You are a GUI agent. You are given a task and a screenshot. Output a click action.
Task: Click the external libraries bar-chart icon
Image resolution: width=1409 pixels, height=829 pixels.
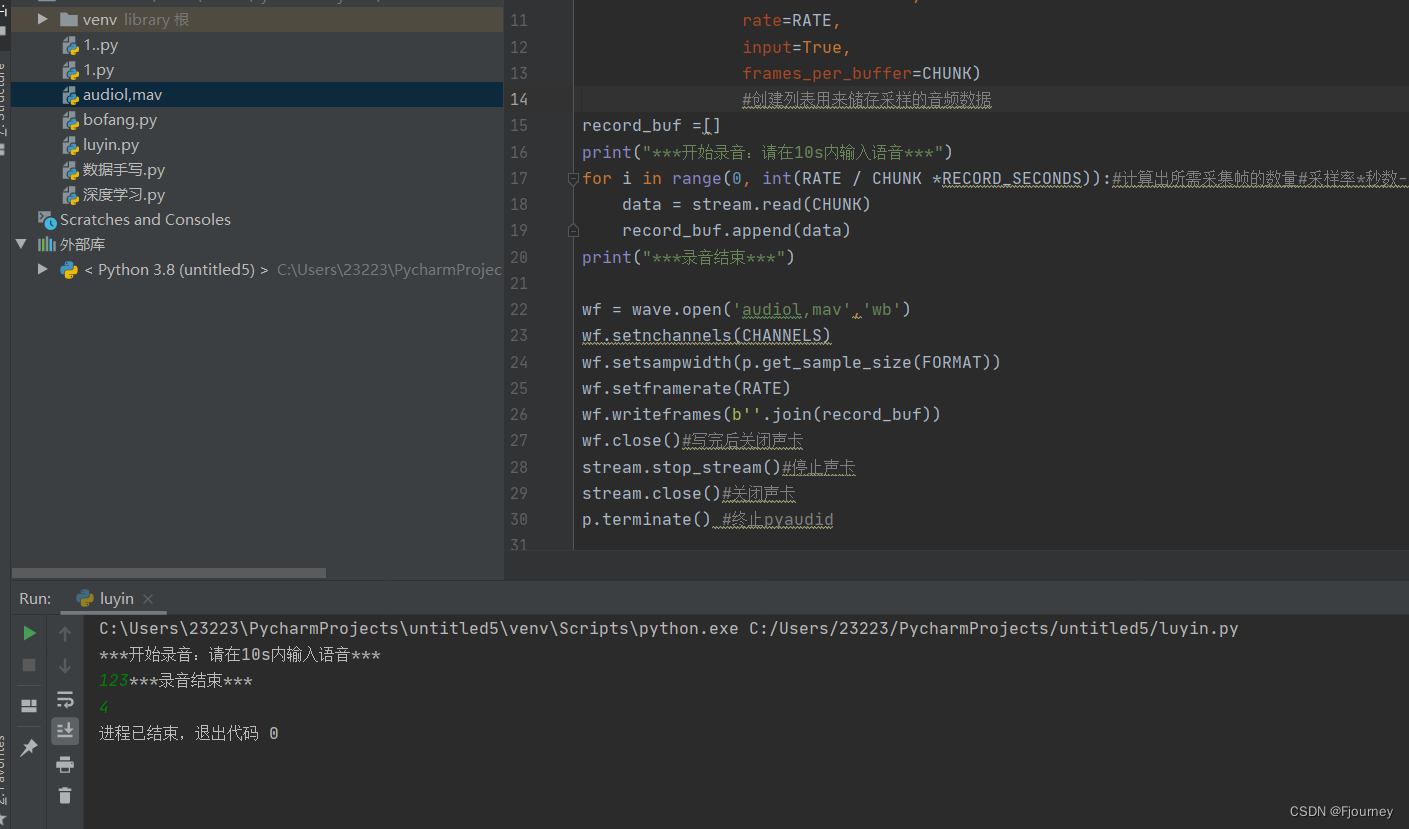click(47, 244)
